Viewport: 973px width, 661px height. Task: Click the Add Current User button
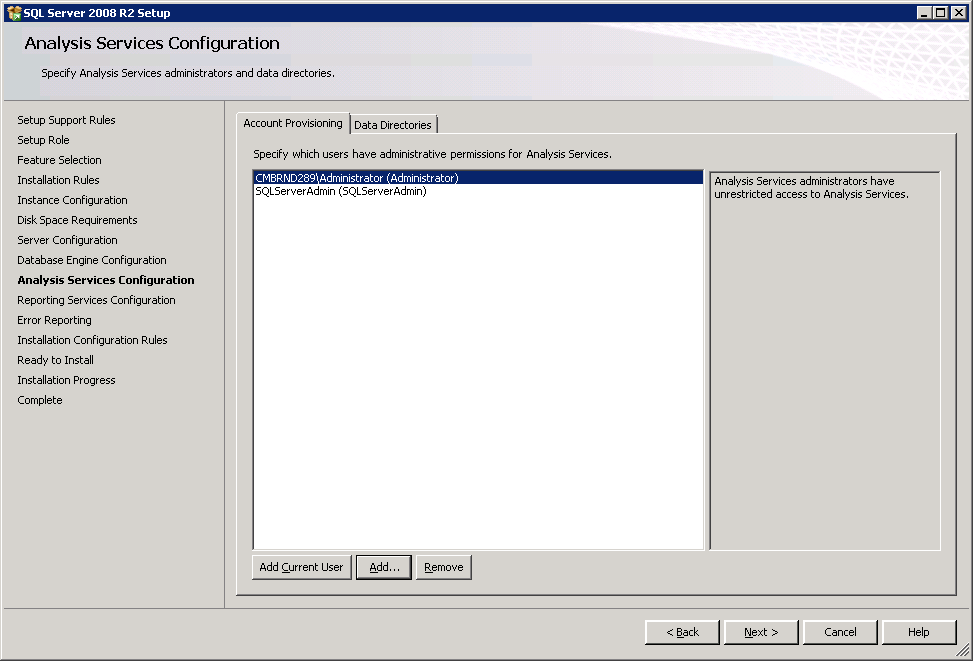pos(302,567)
